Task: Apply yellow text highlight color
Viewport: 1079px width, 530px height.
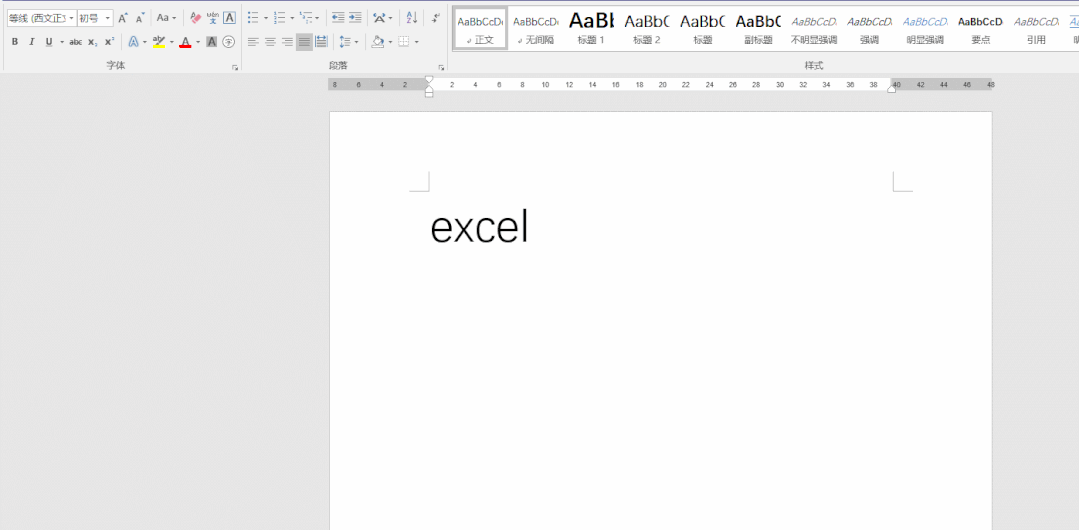Action: coord(159,42)
